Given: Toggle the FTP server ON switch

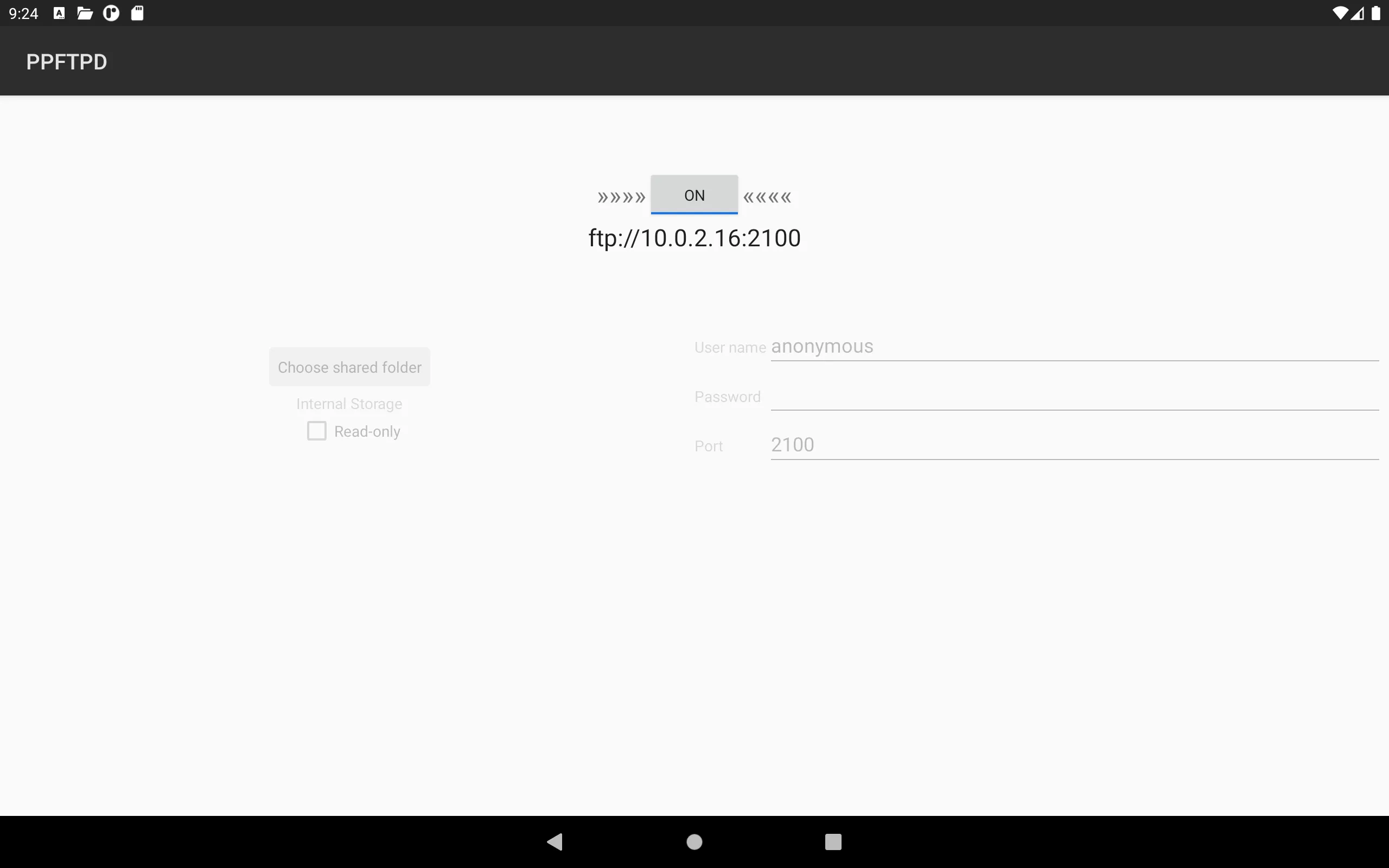Looking at the screenshot, I should (694, 195).
